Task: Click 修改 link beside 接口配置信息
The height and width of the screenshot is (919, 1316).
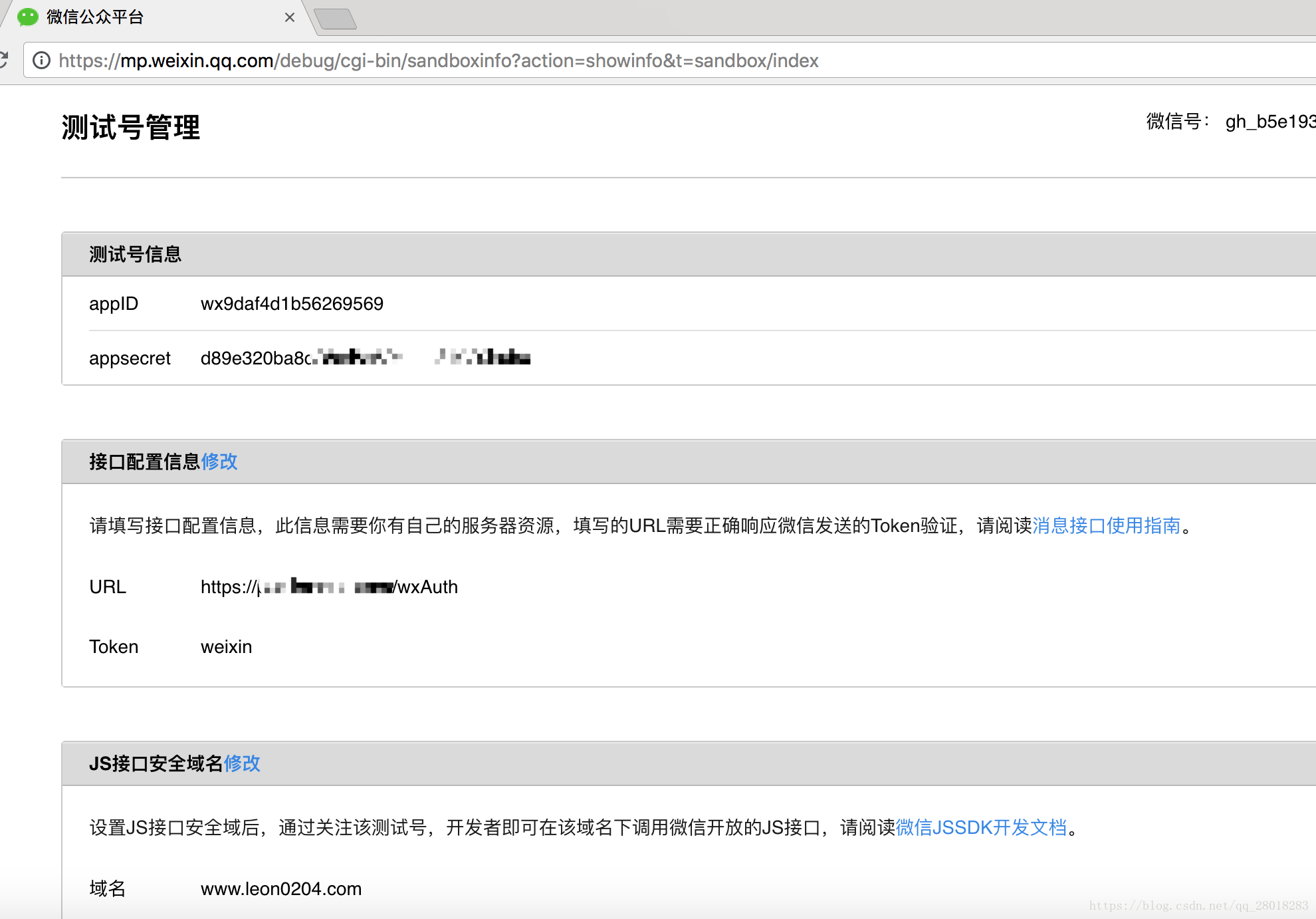Action: click(x=219, y=461)
